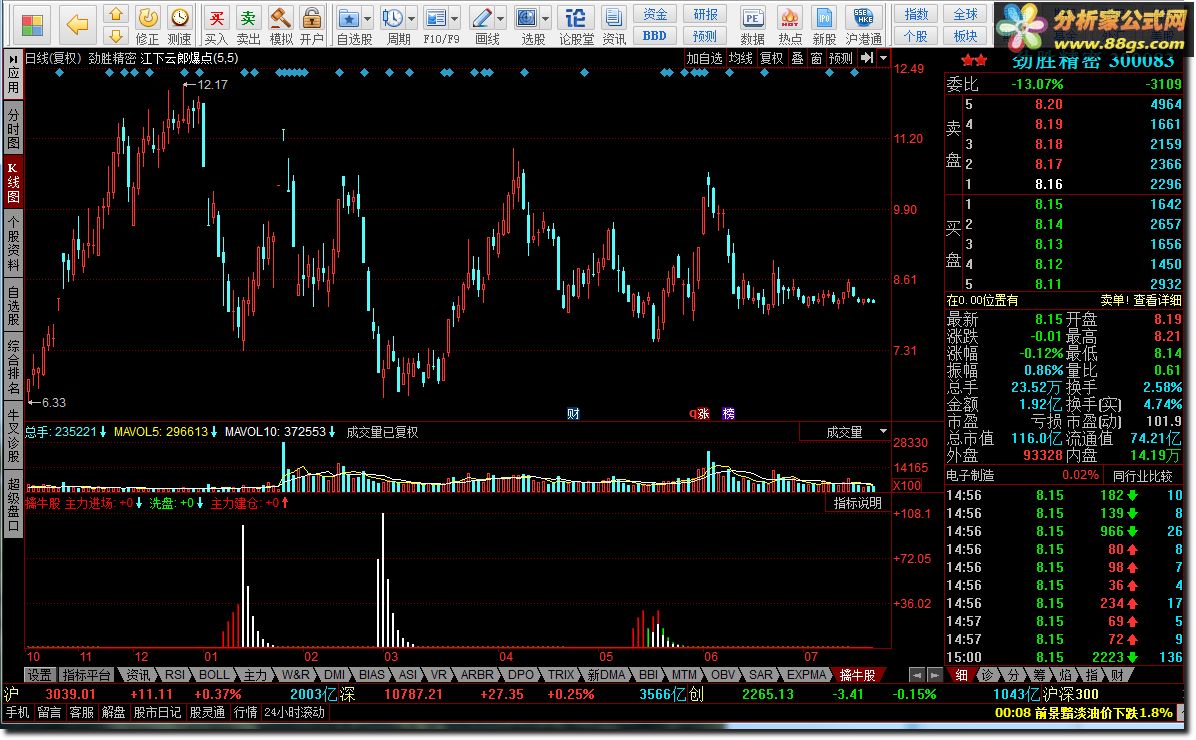Toggle 均线 moving average display
Viewport: 1196px width, 740px height.
740,58
